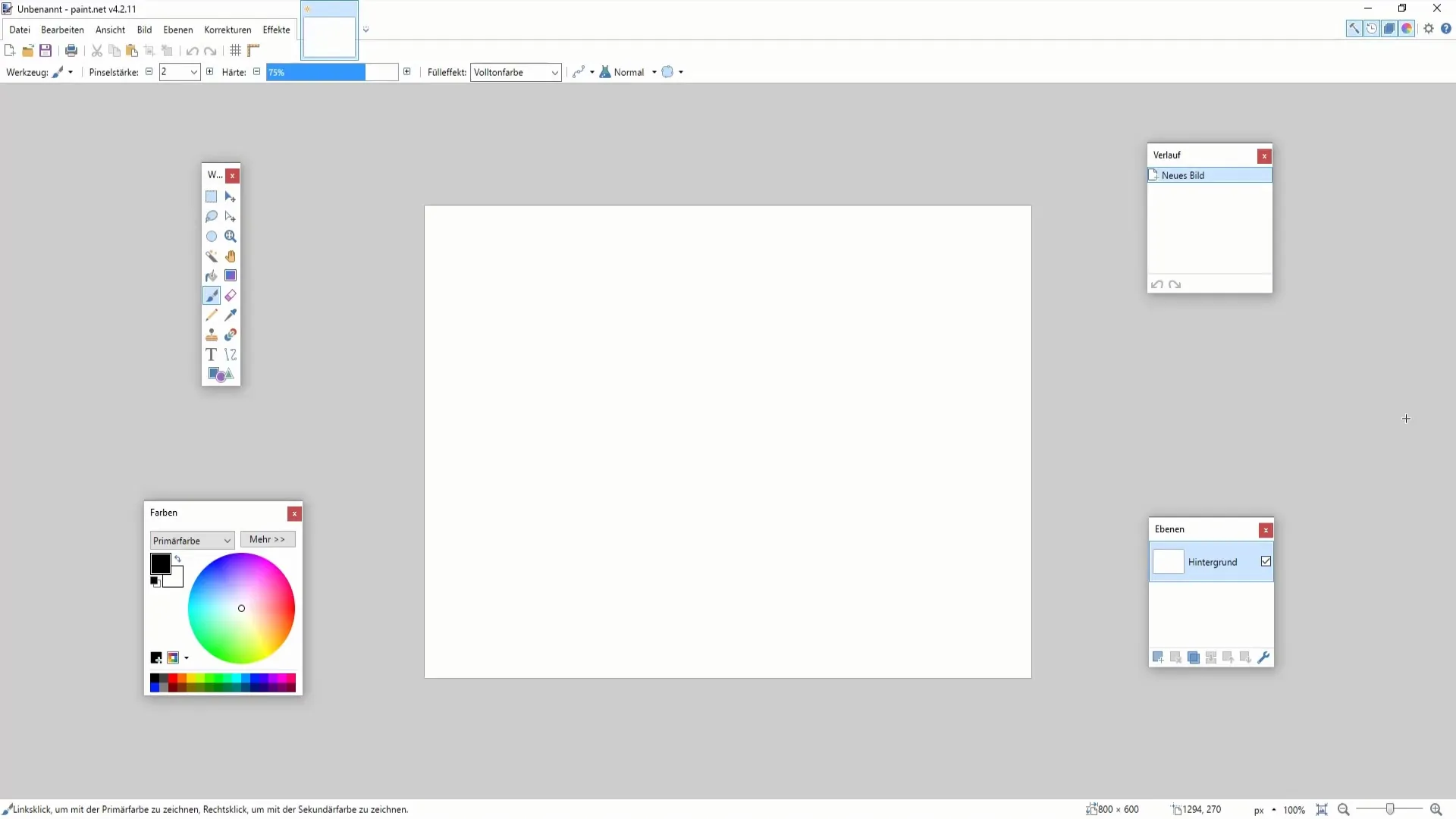Select the Pencil tool

pyautogui.click(x=212, y=315)
